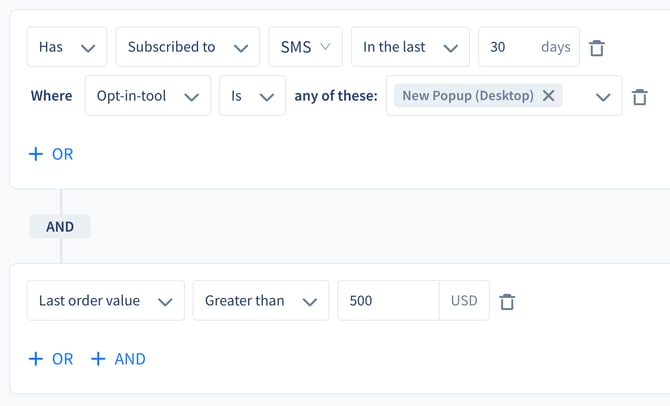Open the Subscribed to dropdown

pyautogui.click(x=188, y=47)
